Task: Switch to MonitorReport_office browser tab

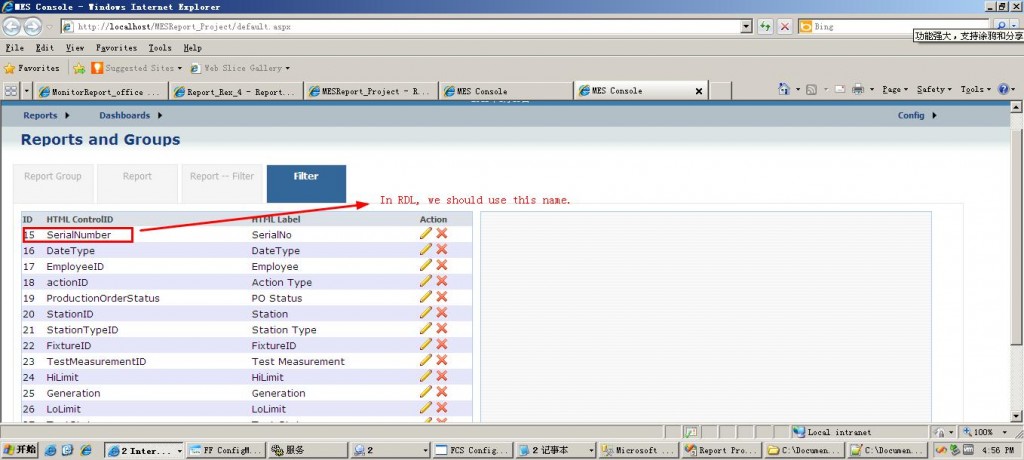Action: [101, 91]
